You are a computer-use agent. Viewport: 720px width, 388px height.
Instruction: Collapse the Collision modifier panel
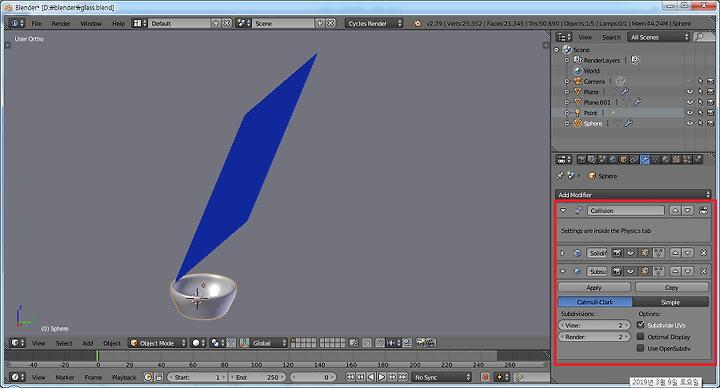click(563, 210)
